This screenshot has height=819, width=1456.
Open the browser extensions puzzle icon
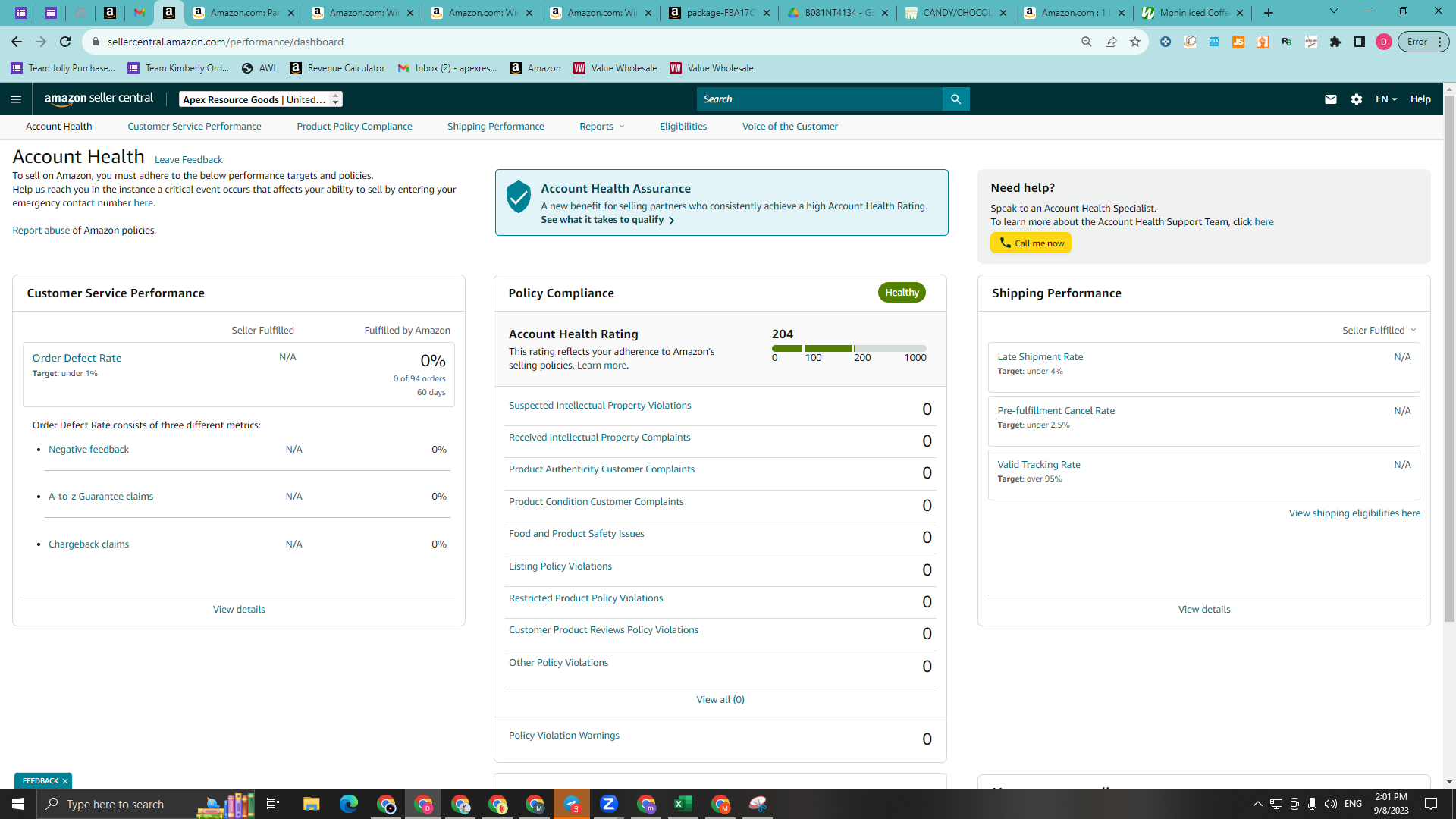[1335, 42]
